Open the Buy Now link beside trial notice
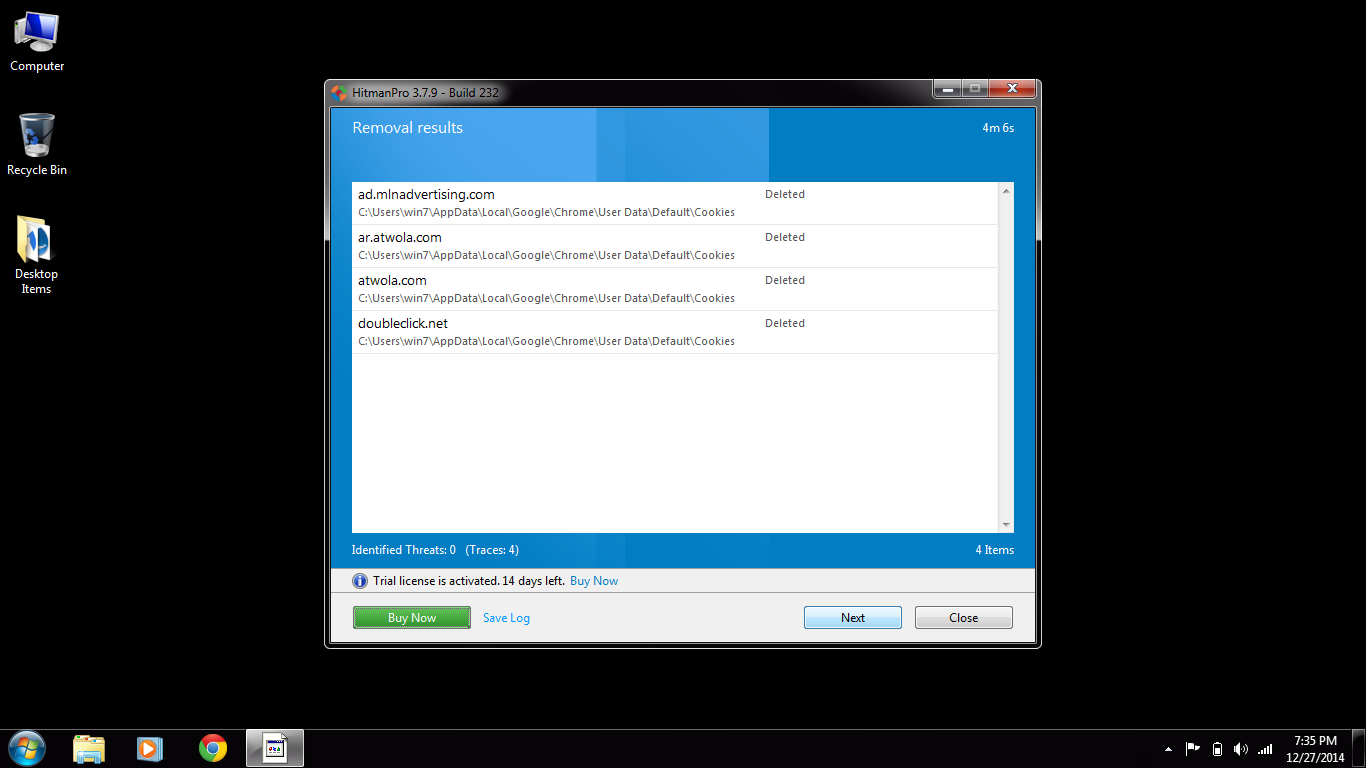 coord(594,581)
